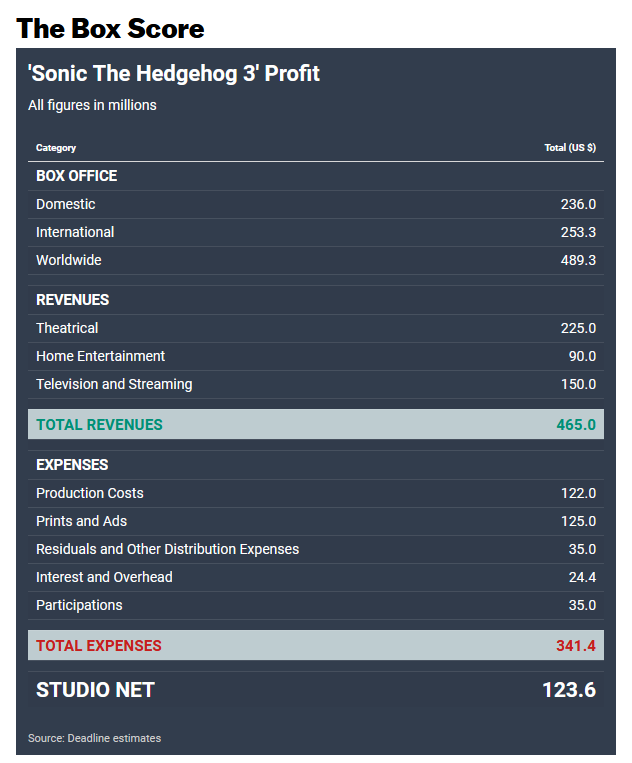This screenshot has height=763, width=632.
Task: Select the 'Sonic The Hedgehog 3' Profit title
Action: click(x=174, y=73)
